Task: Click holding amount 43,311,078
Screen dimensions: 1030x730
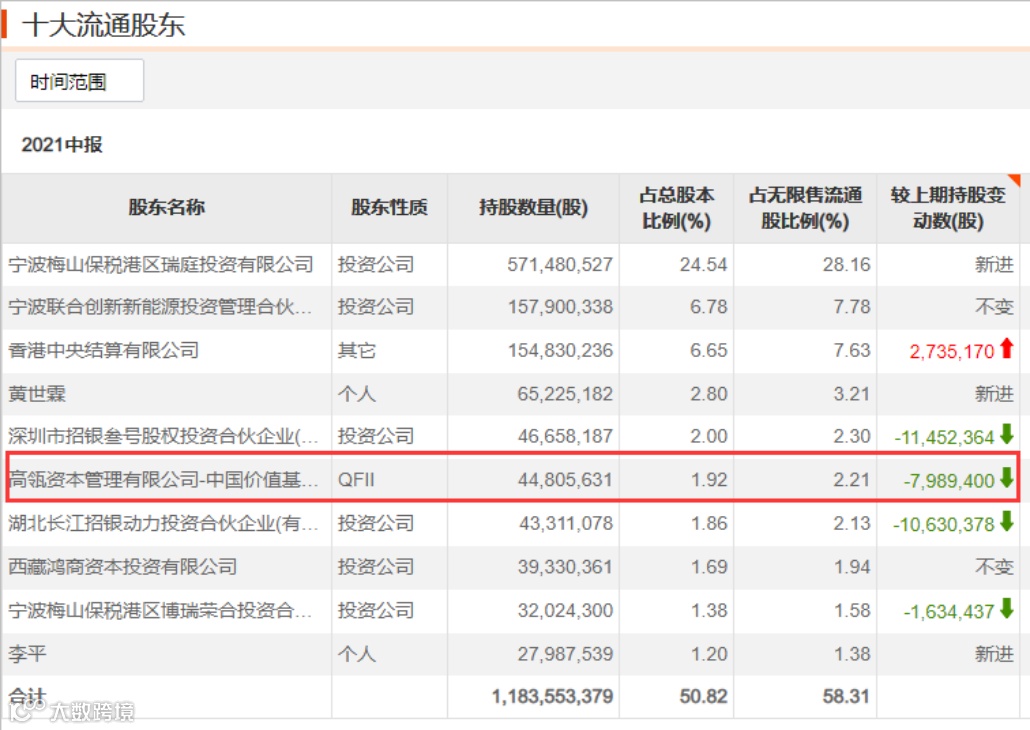Action: click(565, 523)
